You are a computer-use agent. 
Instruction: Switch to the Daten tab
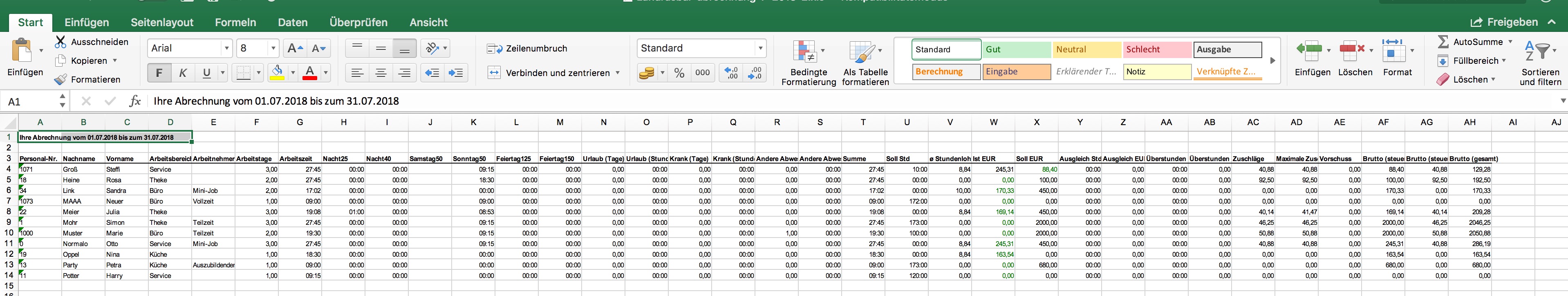point(293,22)
